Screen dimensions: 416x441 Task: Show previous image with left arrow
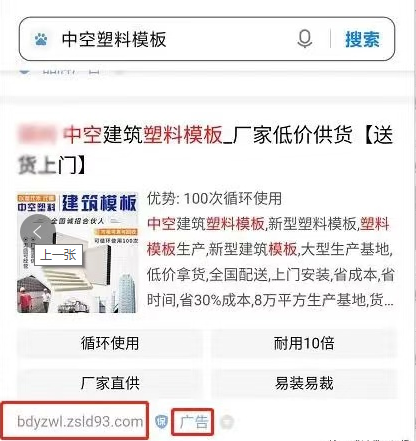pos(38,232)
